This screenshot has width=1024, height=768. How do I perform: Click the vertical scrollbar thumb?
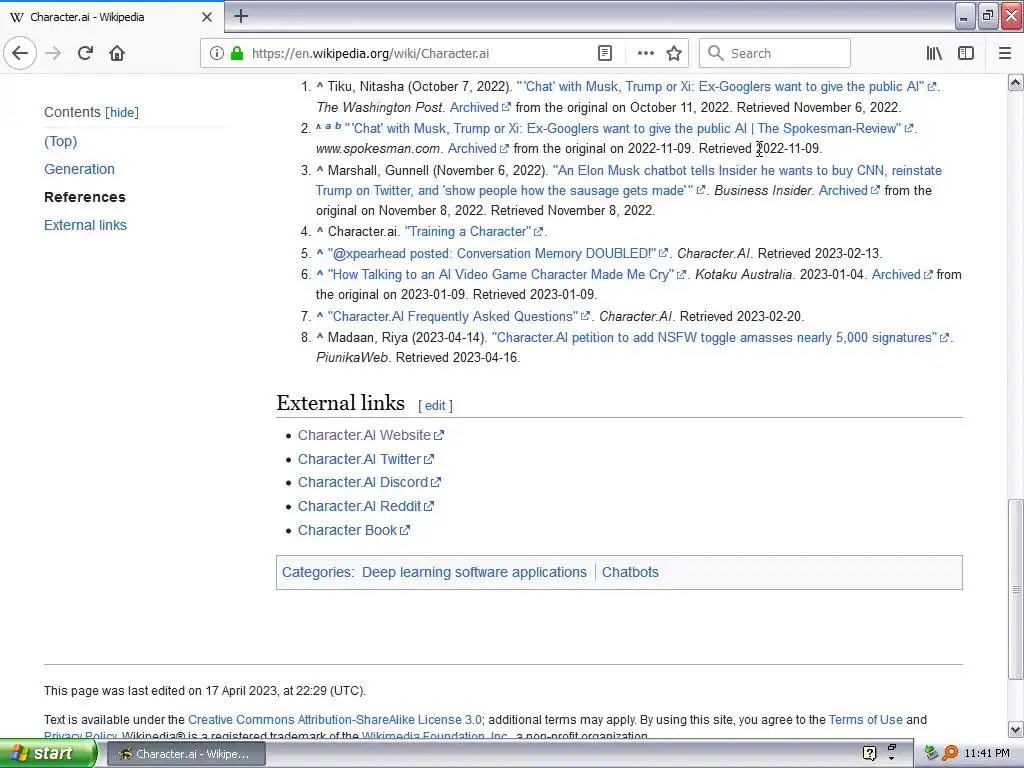[x=1016, y=590]
